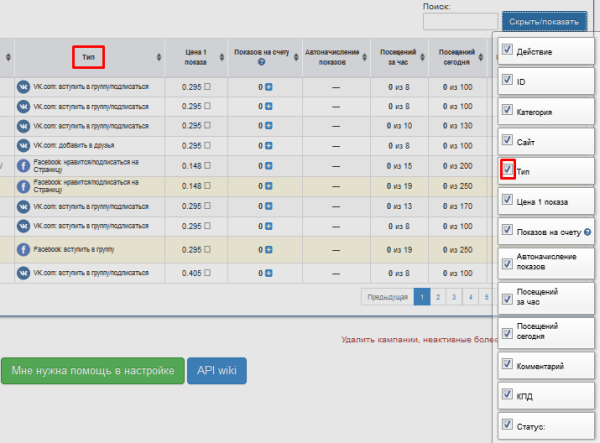Click help icon under "Показов на счету" column header
The image size is (600, 443).
[x=261, y=62]
